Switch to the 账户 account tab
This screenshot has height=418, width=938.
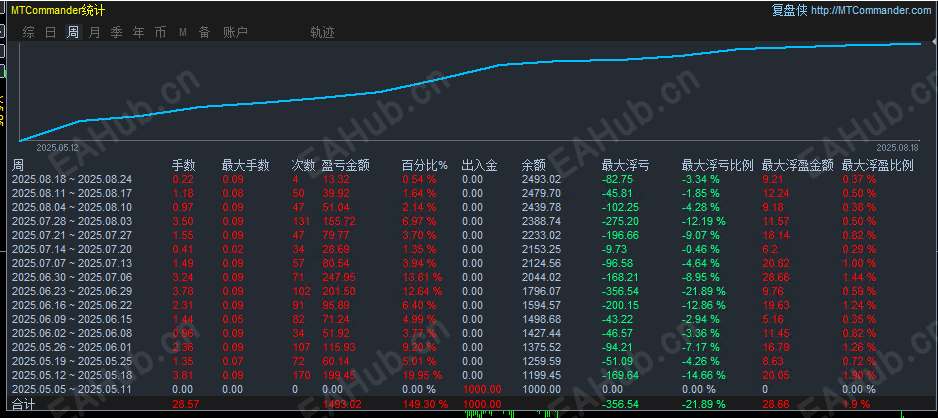235,32
